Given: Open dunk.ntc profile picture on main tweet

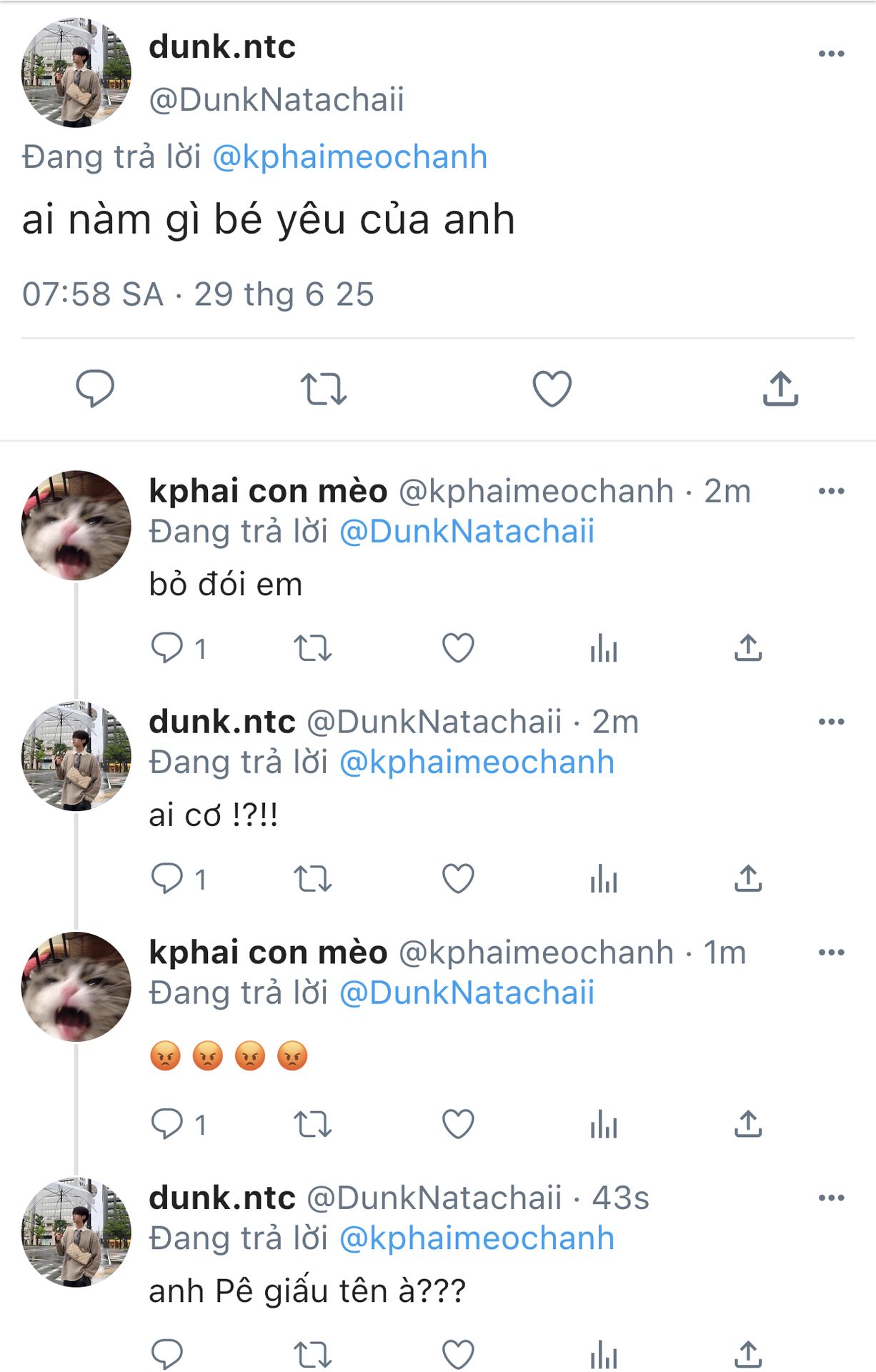Looking at the screenshot, I should 76,73.
